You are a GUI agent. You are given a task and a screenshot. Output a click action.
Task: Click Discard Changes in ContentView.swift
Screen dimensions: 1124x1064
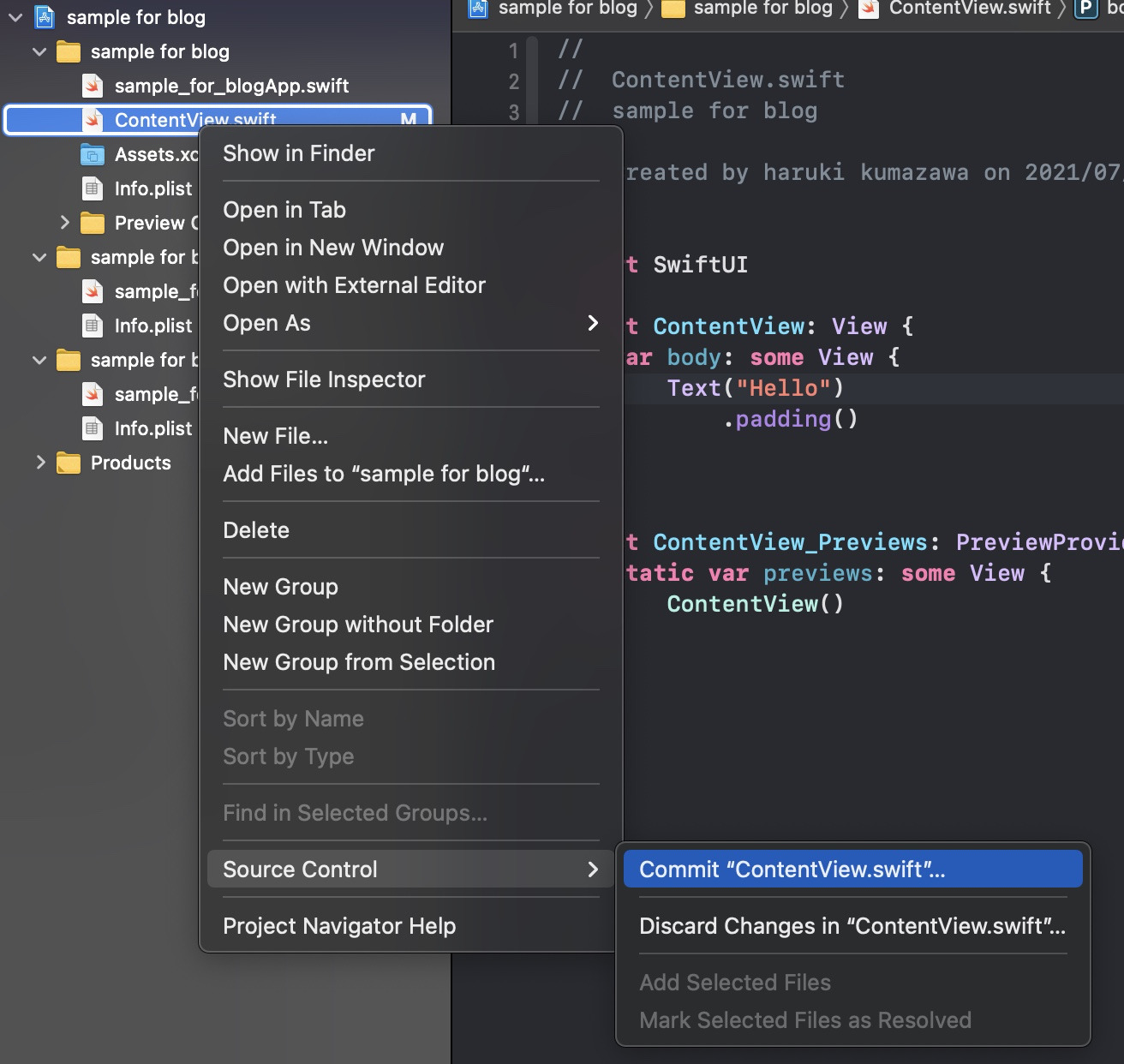(x=851, y=926)
